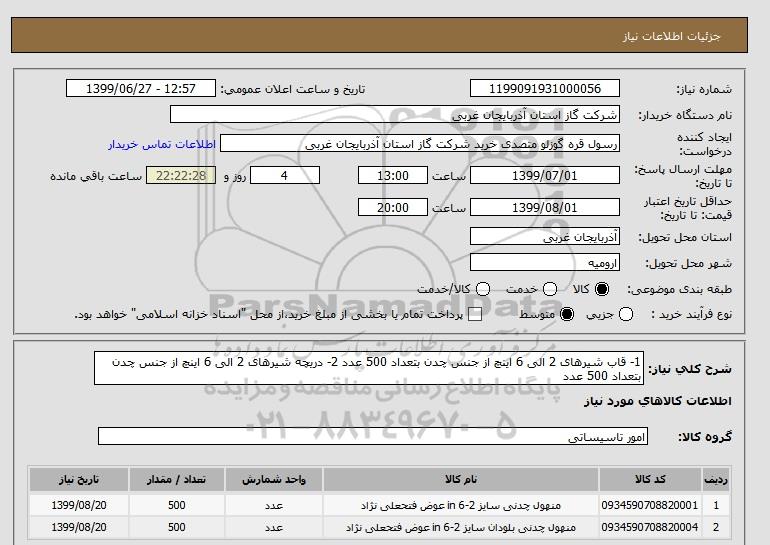Click the deadline time field 13:00
770x545 pixels.
pyautogui.click(x=393, y=175)
